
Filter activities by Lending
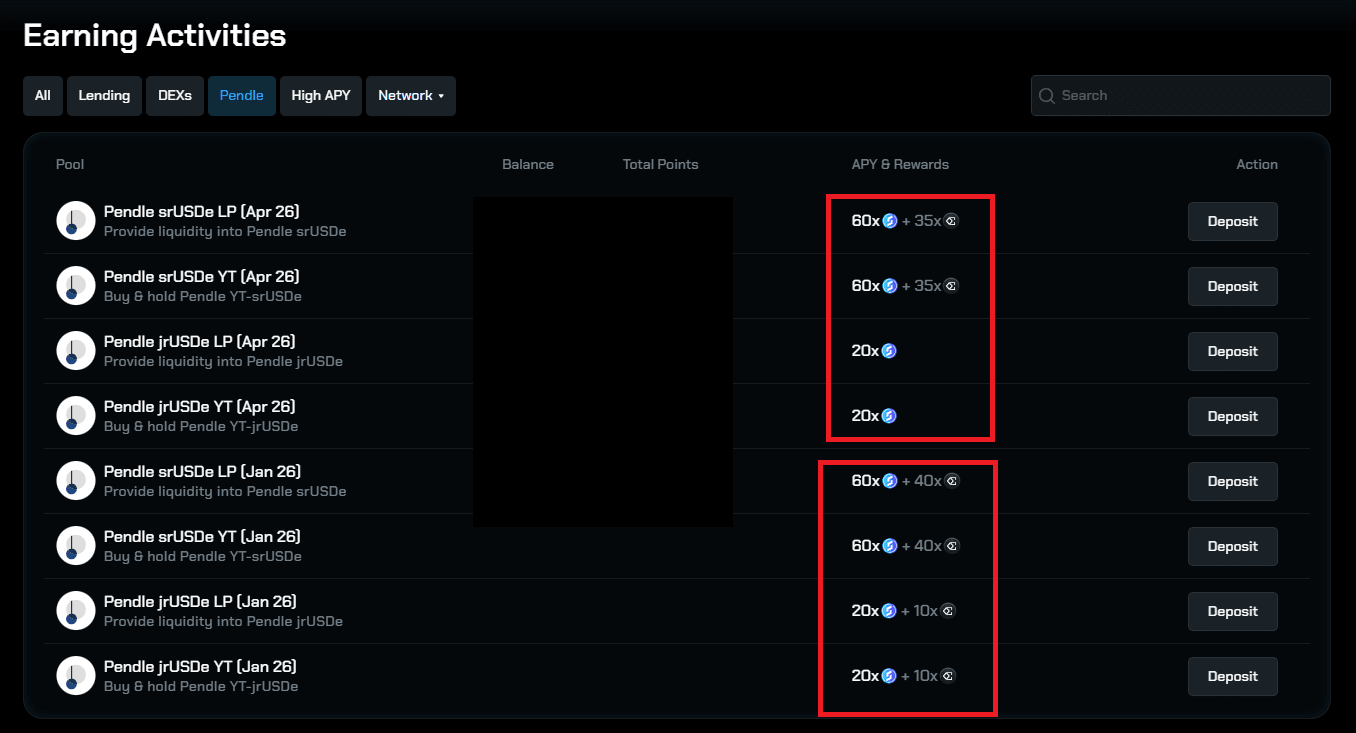click(104, 96)
